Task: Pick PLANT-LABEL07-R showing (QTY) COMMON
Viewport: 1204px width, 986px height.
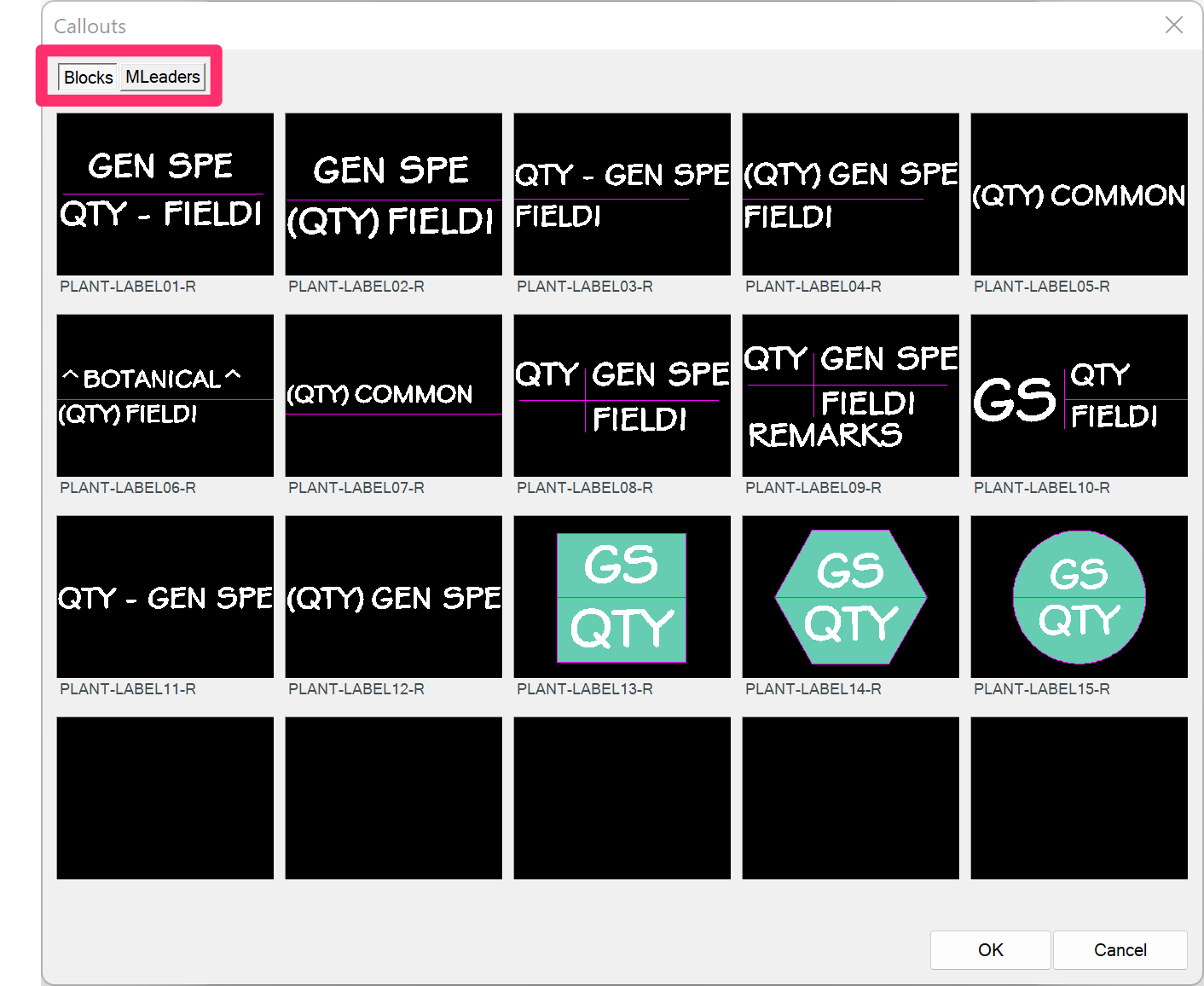Action: click(393, 395)
